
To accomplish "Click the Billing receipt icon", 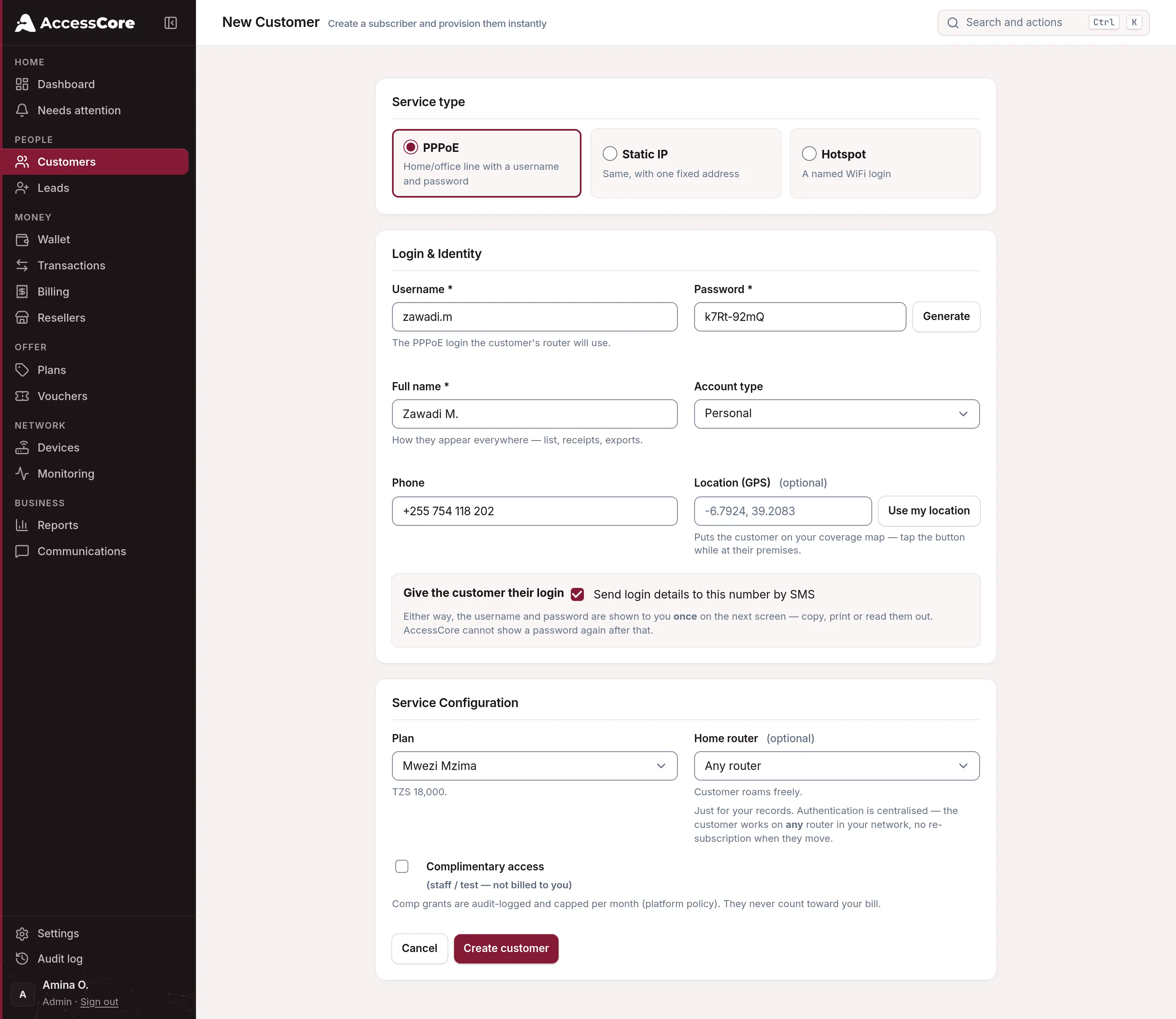I will tap(22, 292).
